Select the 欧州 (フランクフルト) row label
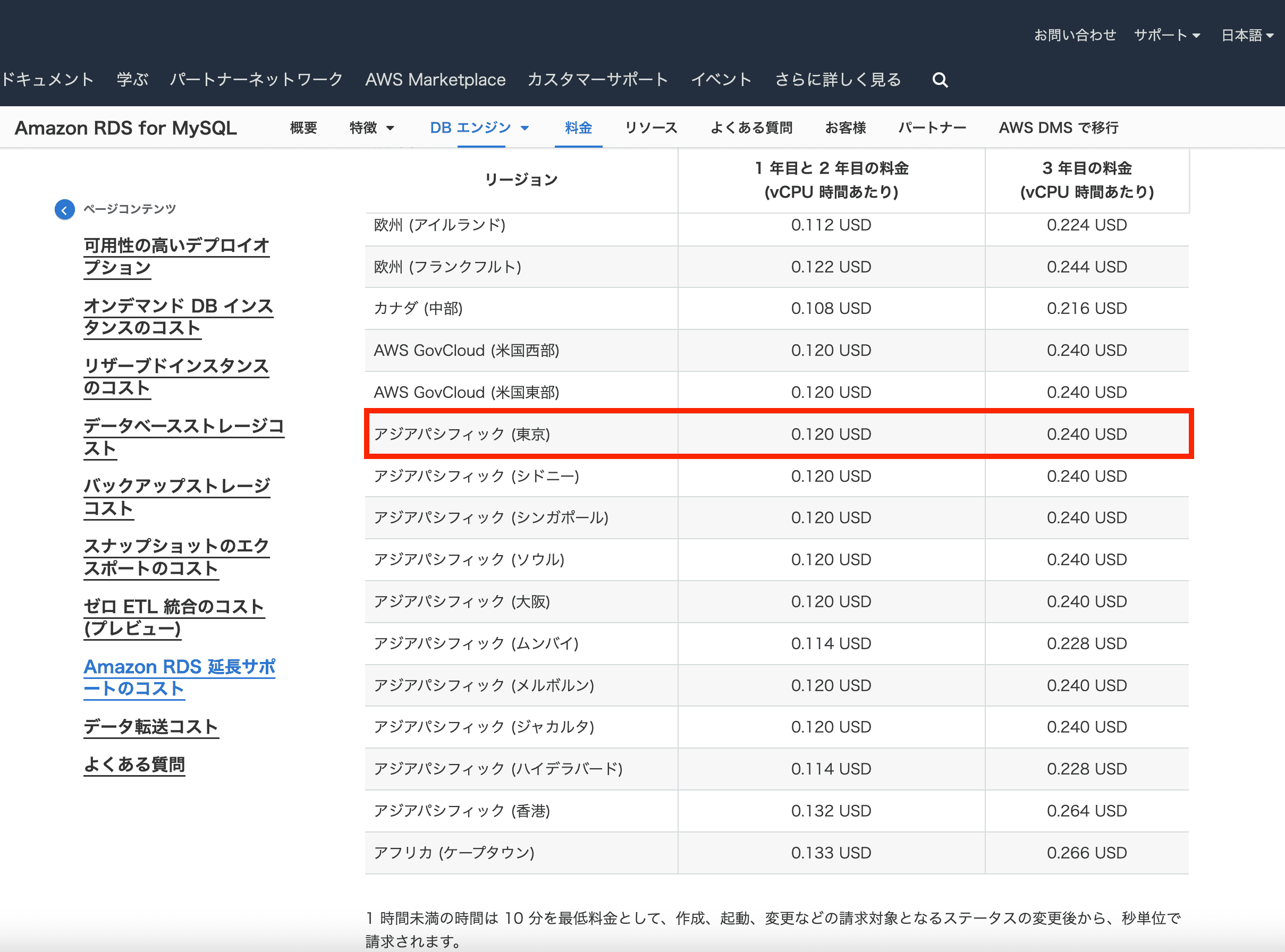This screenshot has height=952, width=1285. (x=447, y=267)
